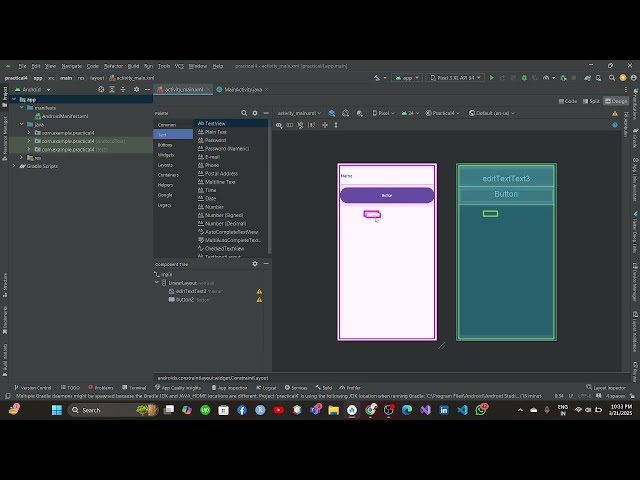This screenshot has width=640, height=480.
Task: Click warning icon beside button2 in Component Tree
Action: 259,300
